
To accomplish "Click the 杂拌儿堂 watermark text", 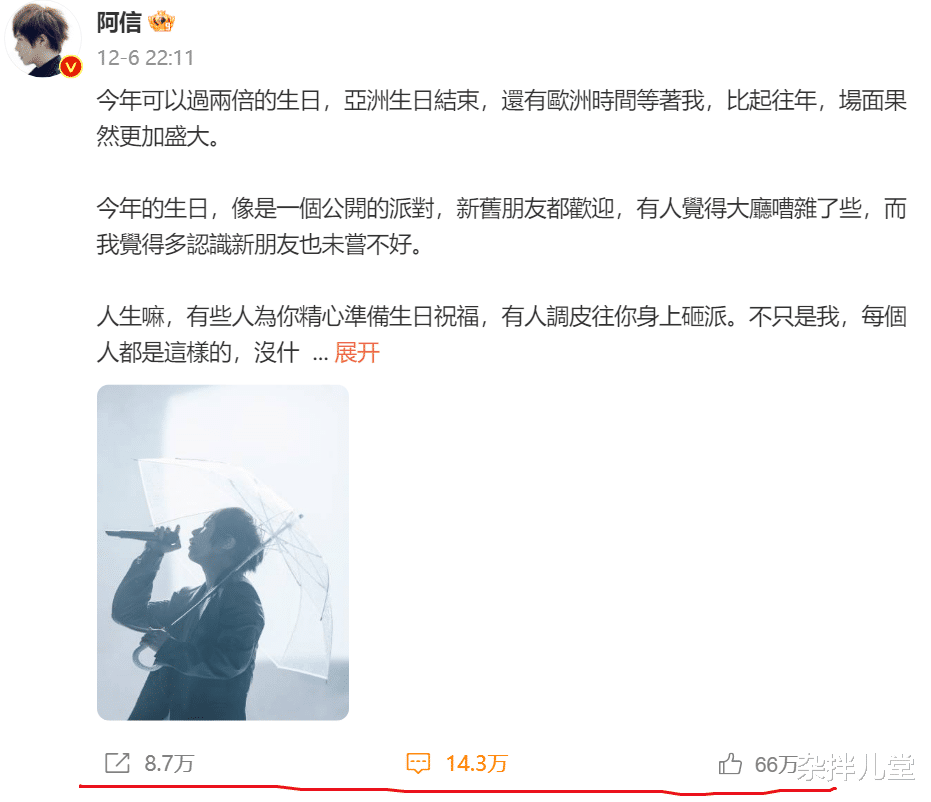I will 856,766.
